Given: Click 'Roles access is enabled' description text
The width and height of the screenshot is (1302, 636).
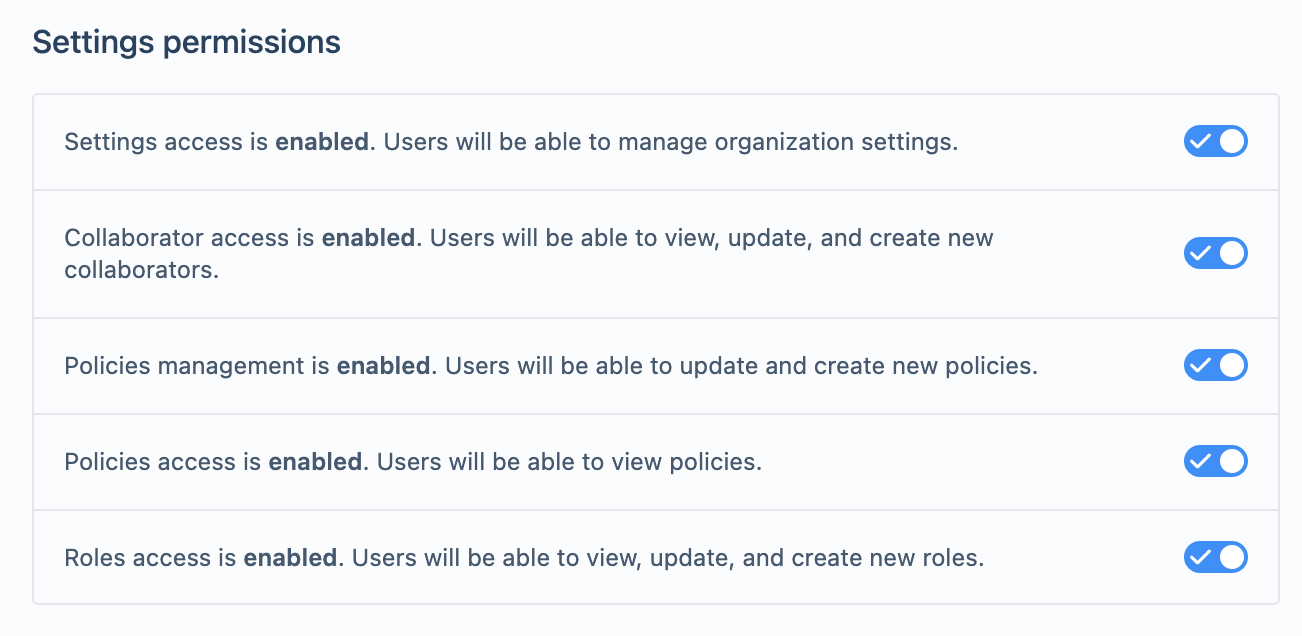Looking at the screenshot, I should (524, 558).
